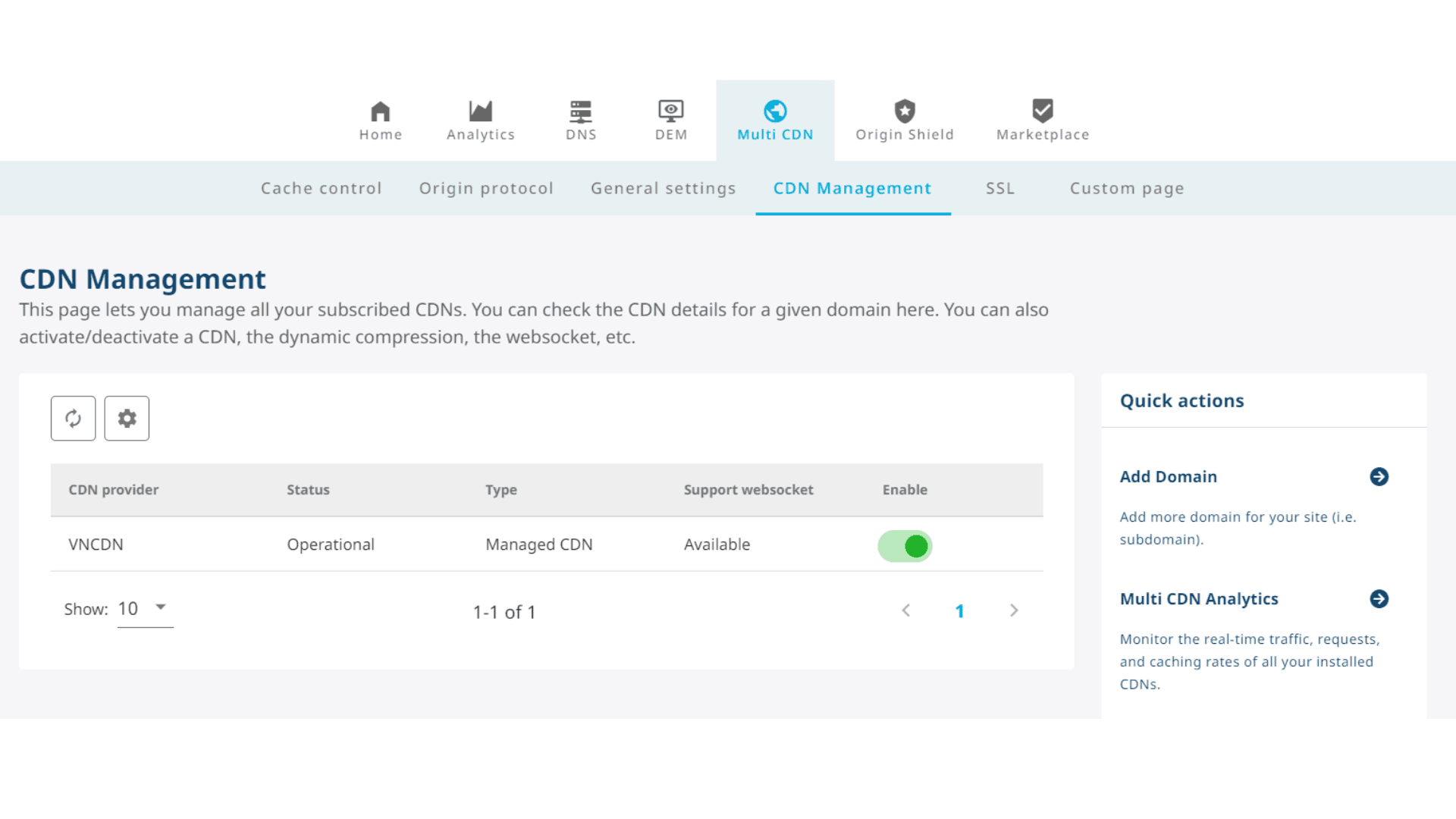1456x819 pixels.
Task: Select page 1 in pagination
Action: pos(959,611)
